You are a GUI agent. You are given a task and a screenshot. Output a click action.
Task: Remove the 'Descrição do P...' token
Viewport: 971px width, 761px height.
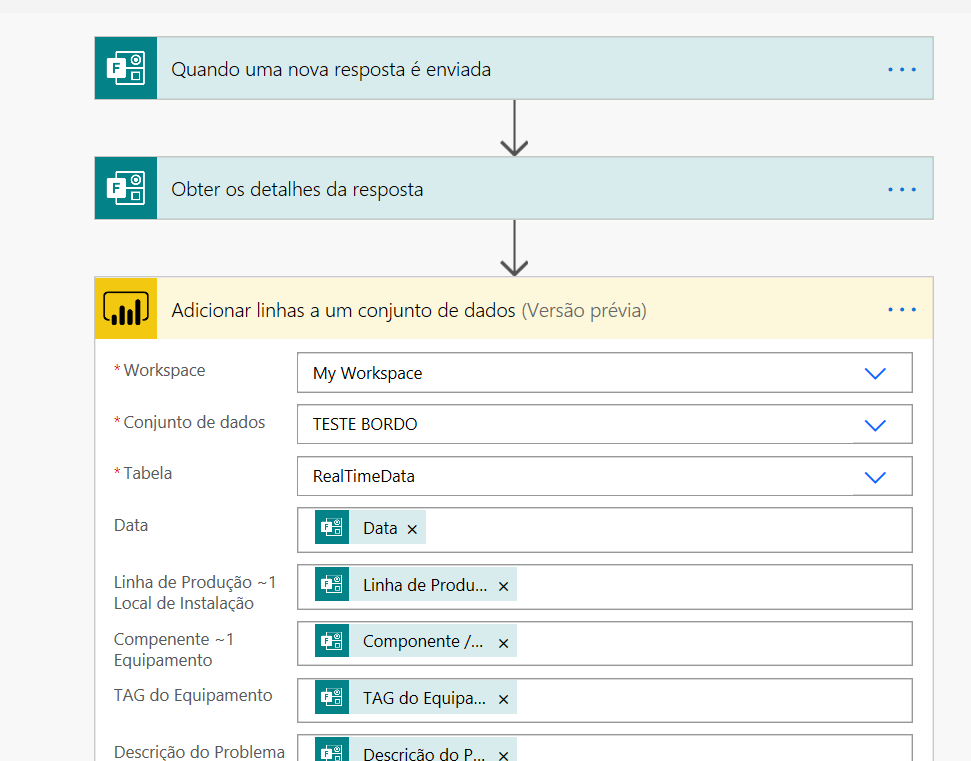tap(503, 755)
